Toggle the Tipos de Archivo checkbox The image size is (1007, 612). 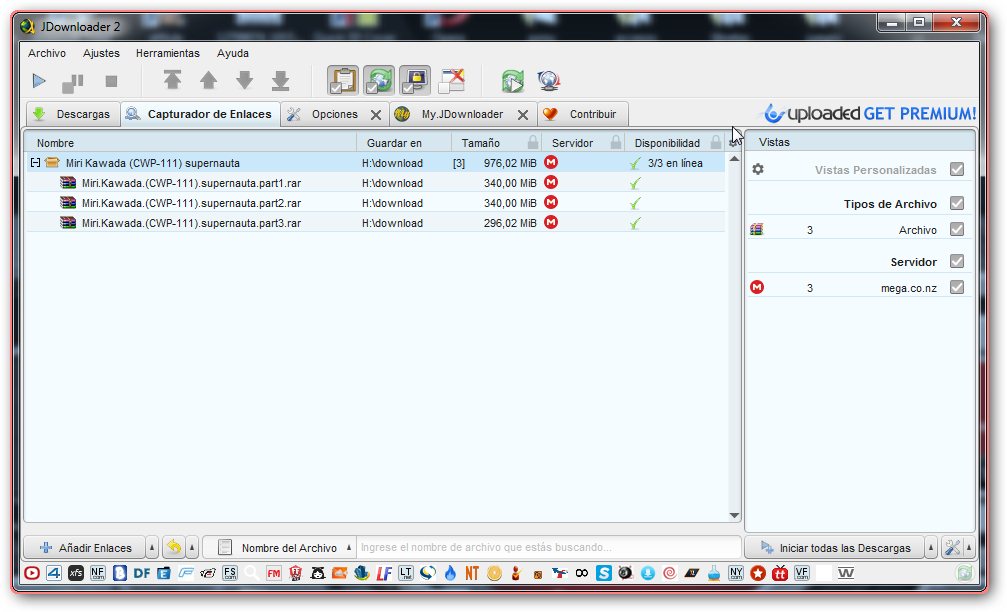tap(957, 204)
